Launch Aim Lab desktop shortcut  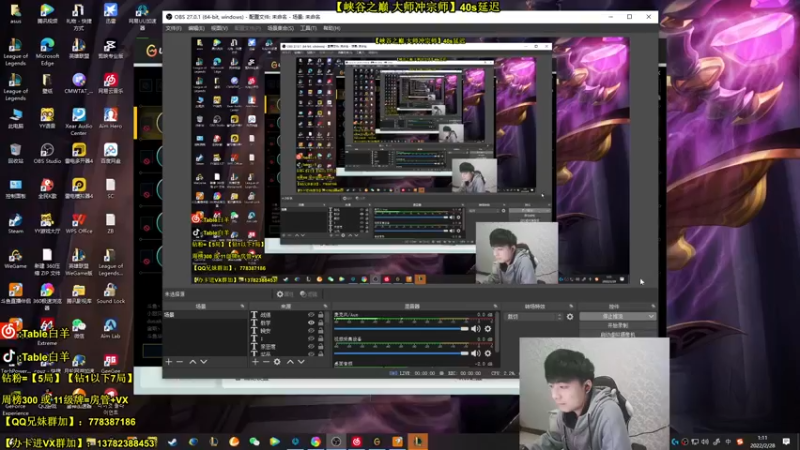point(110,329)
